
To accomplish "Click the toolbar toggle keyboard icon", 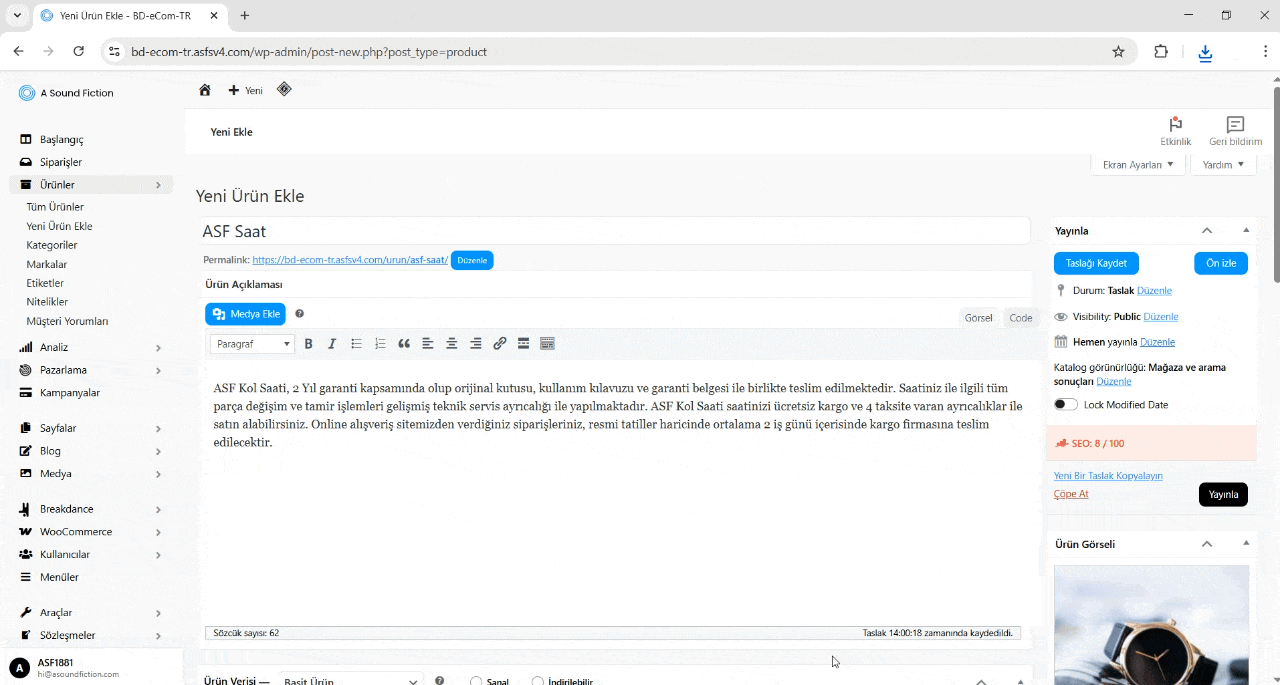I will 547,344.
